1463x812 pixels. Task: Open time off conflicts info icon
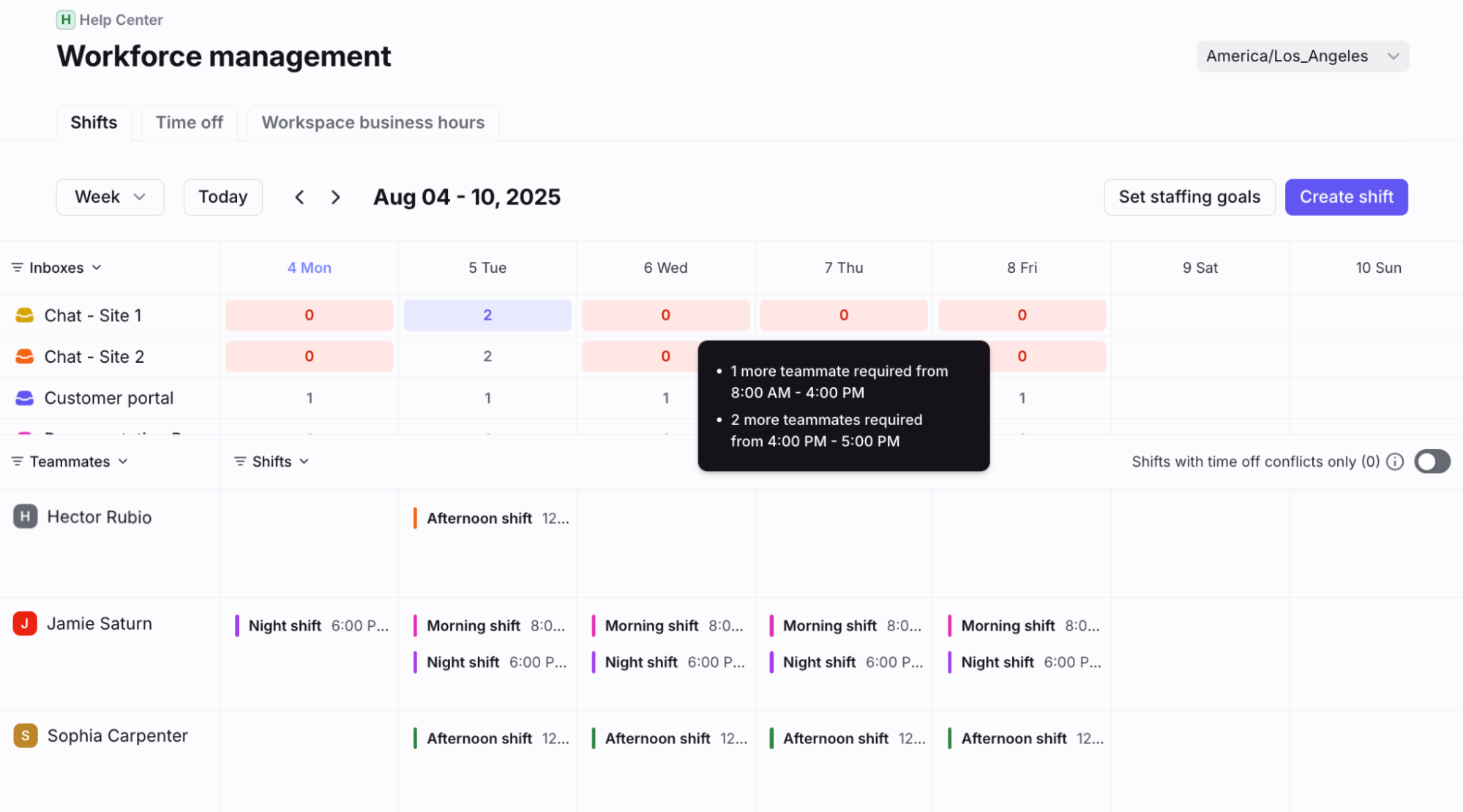coord(1395,462)
